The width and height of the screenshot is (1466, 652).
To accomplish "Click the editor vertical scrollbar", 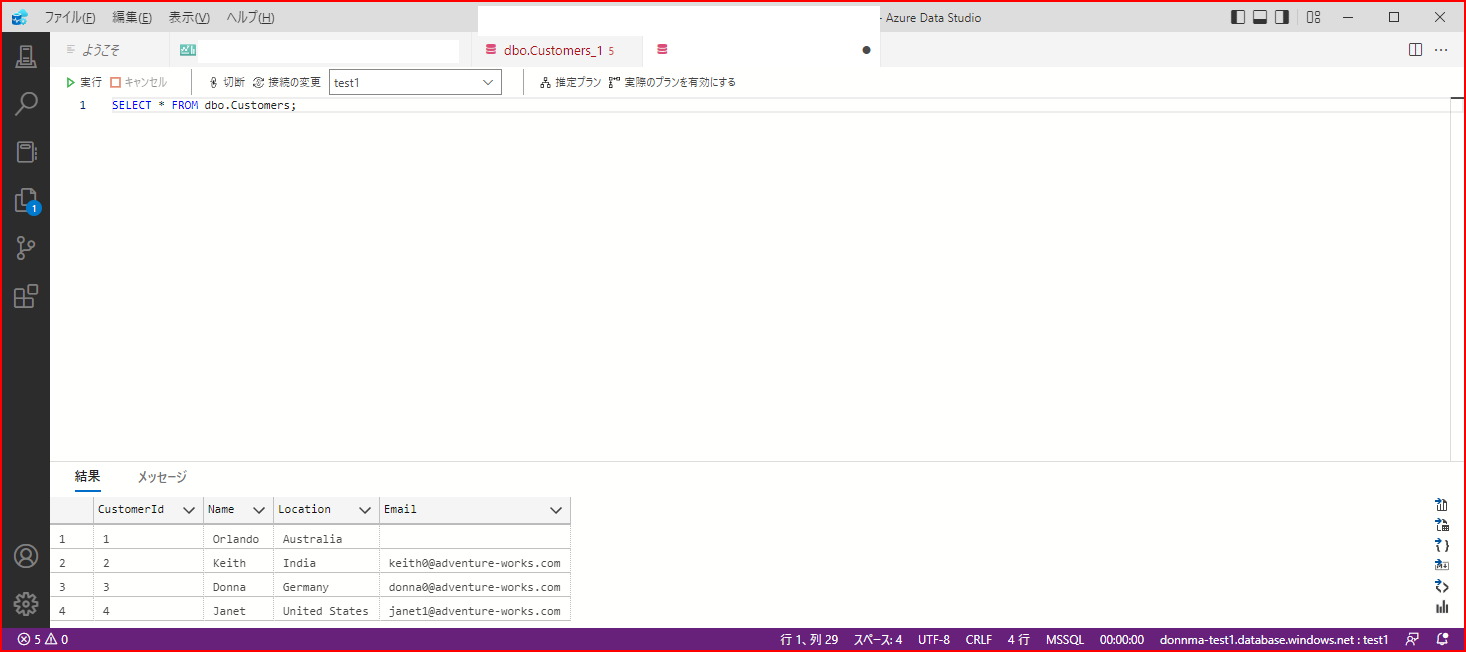I will (x=1458, y=280).
